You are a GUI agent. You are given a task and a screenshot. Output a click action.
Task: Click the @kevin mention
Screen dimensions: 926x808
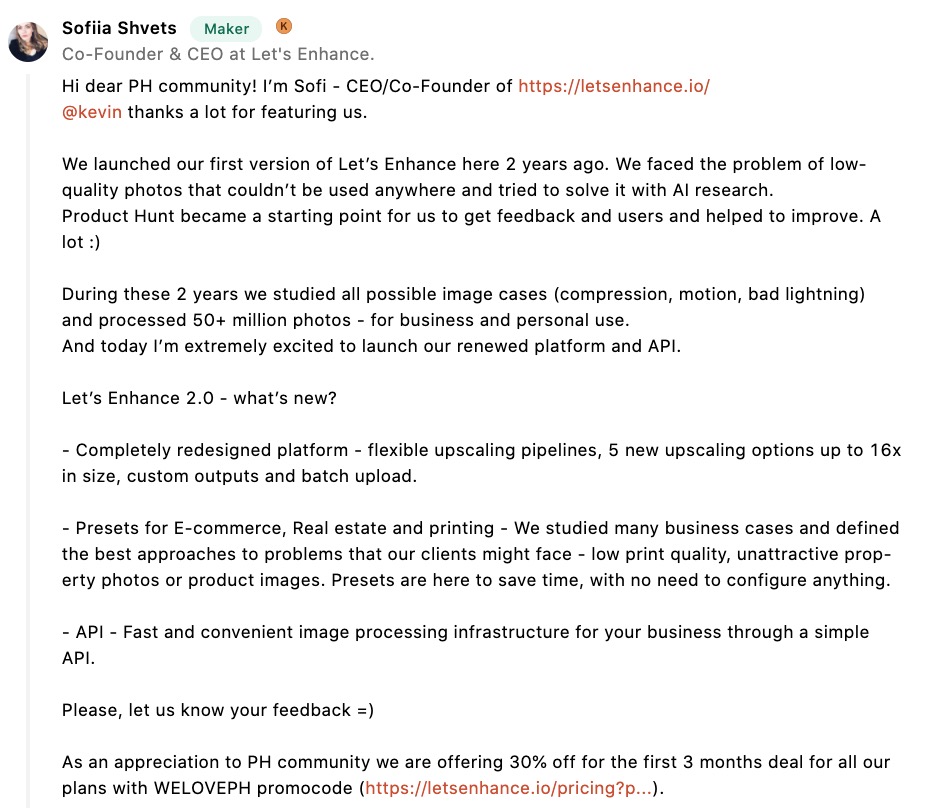point(92,112)
